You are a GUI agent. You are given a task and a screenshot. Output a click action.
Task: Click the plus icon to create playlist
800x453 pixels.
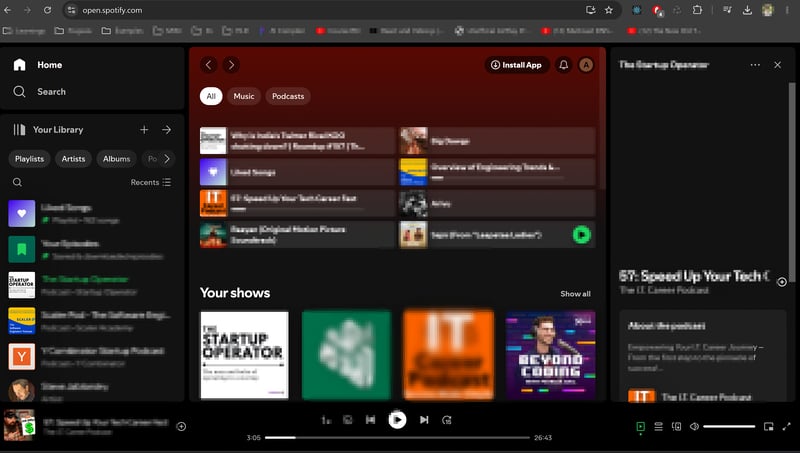(x=144, y=130)
